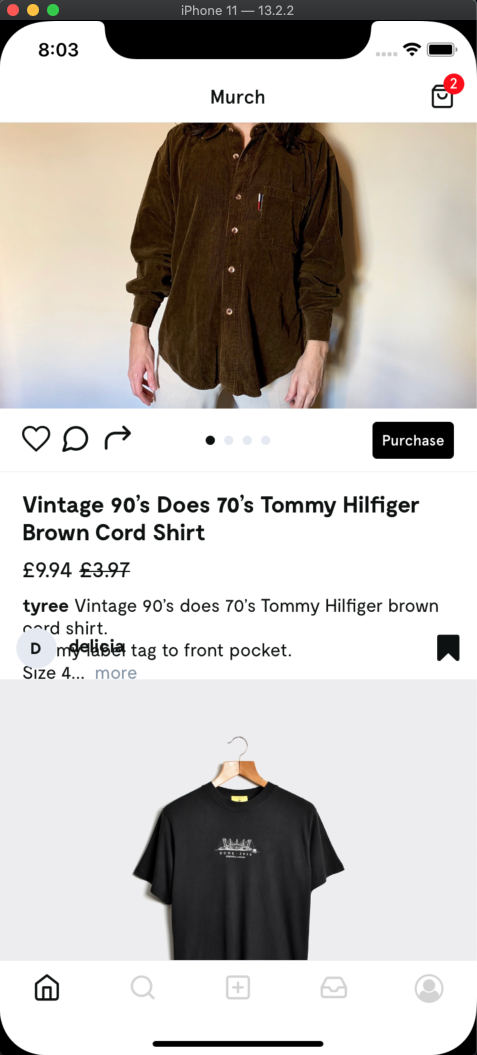
Task: Share the listing with arrow icon
Action: click(x=117, y=439)
